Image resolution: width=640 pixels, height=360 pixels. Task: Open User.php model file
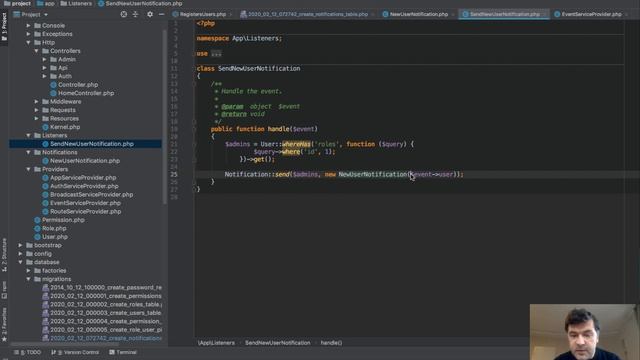(x=55, y=237)
